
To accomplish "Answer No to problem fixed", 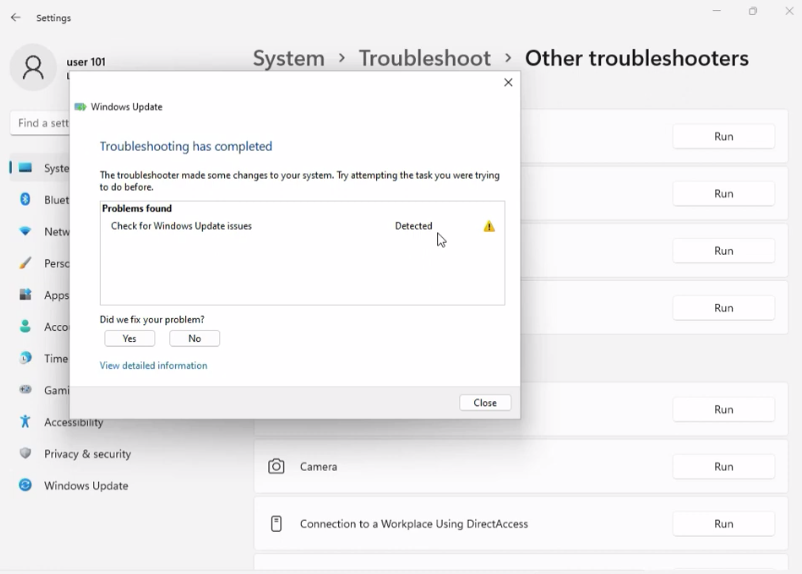I will (194, 339).
